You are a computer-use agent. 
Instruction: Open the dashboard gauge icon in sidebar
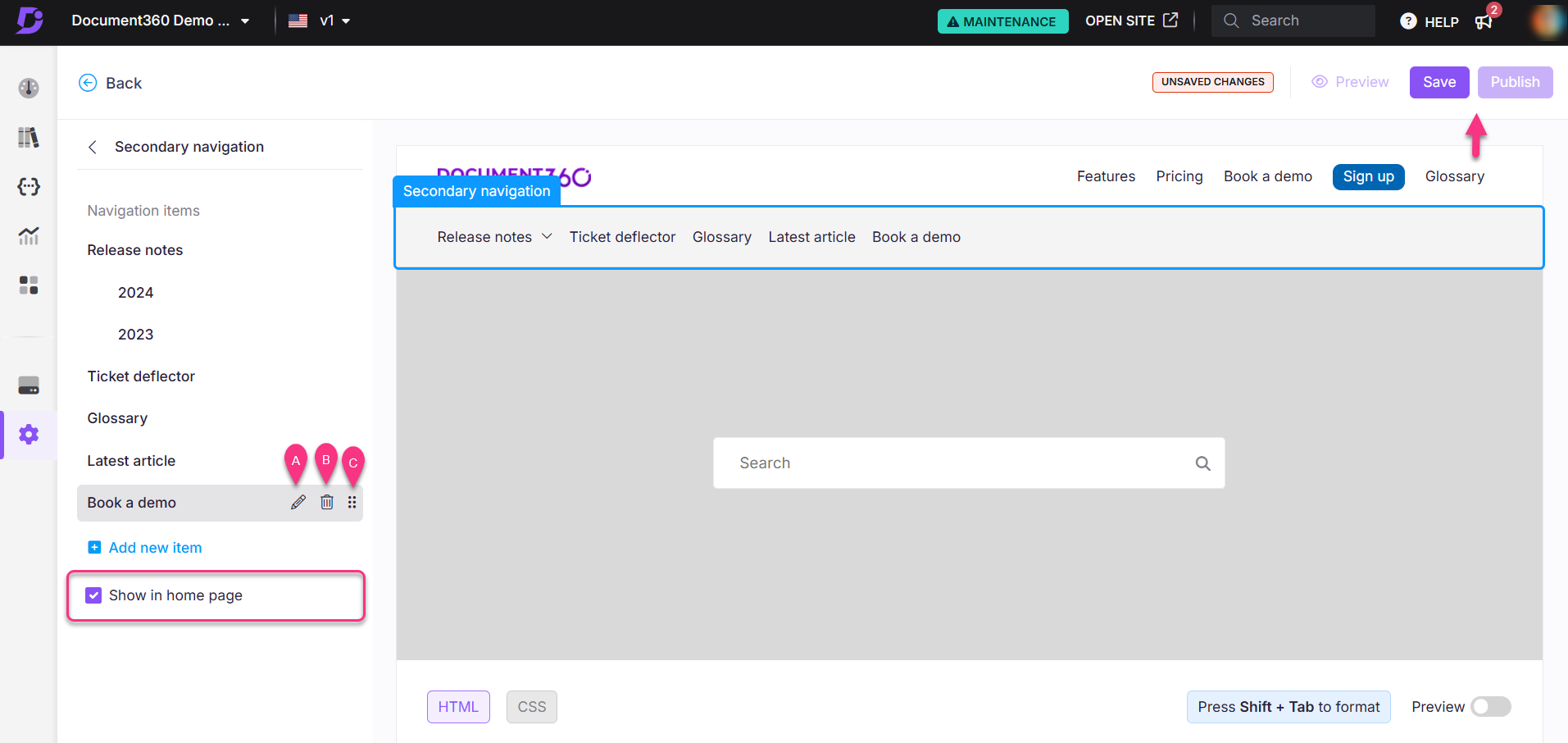(29, 88)
